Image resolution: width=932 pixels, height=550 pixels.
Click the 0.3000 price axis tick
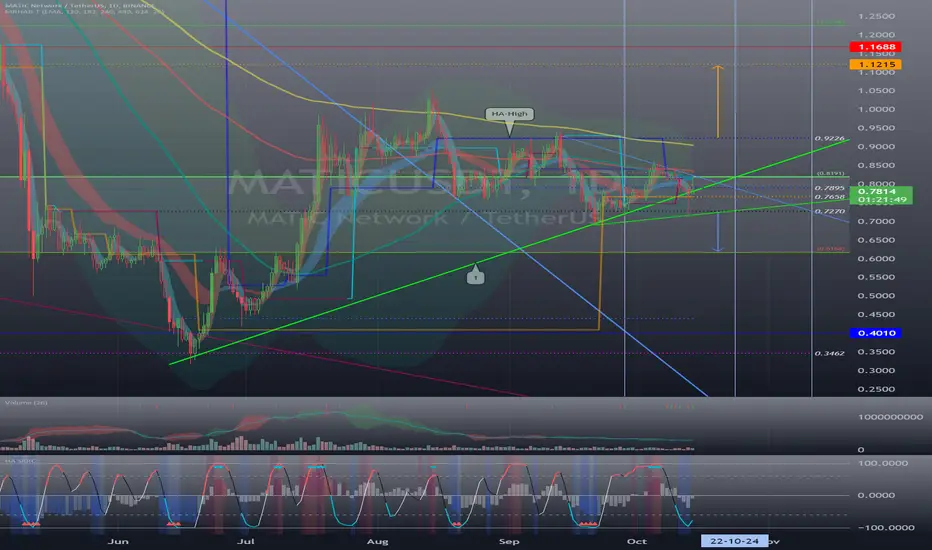876,370
